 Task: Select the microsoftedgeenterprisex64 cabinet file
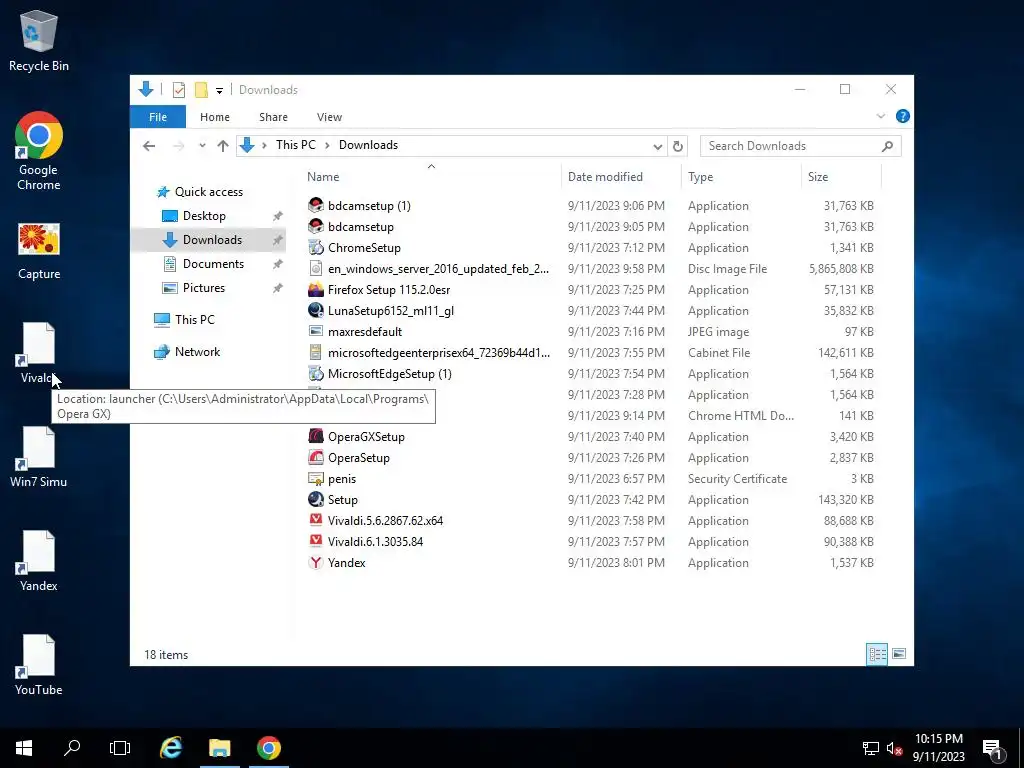click(438, 353)
